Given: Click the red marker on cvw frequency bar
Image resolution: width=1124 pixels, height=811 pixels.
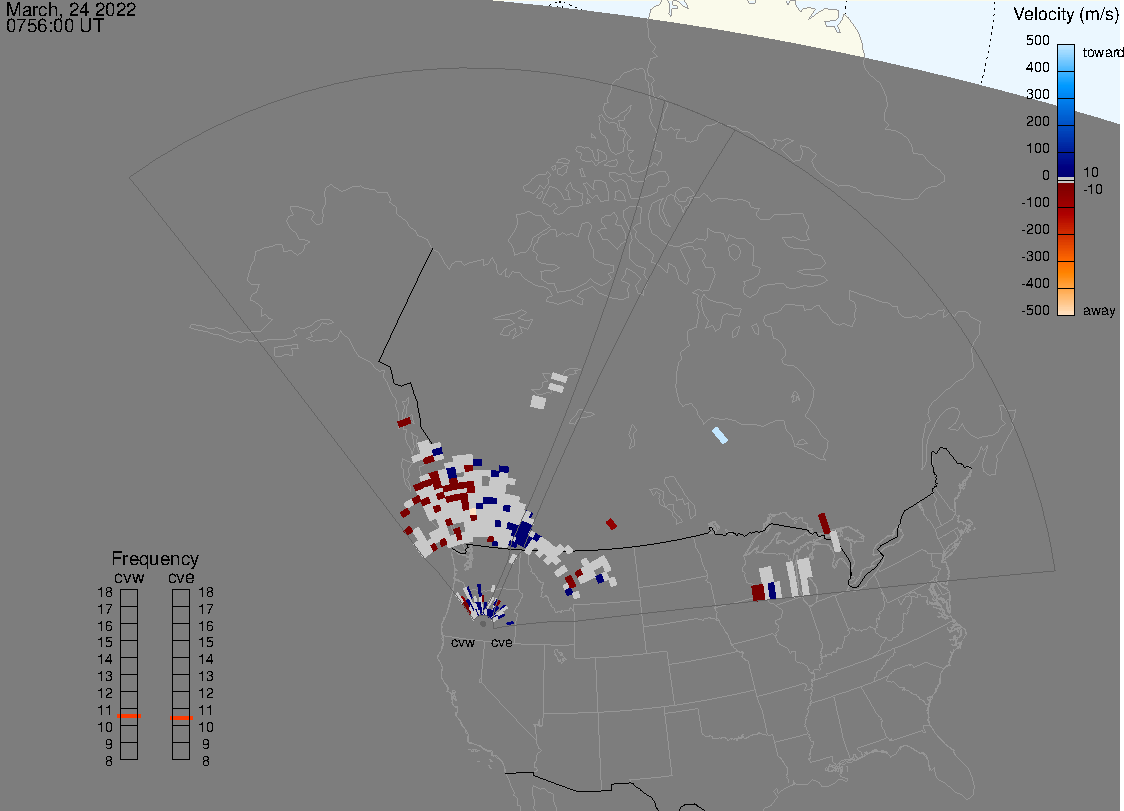Looking at the screenshot, I should click(129, 716).
